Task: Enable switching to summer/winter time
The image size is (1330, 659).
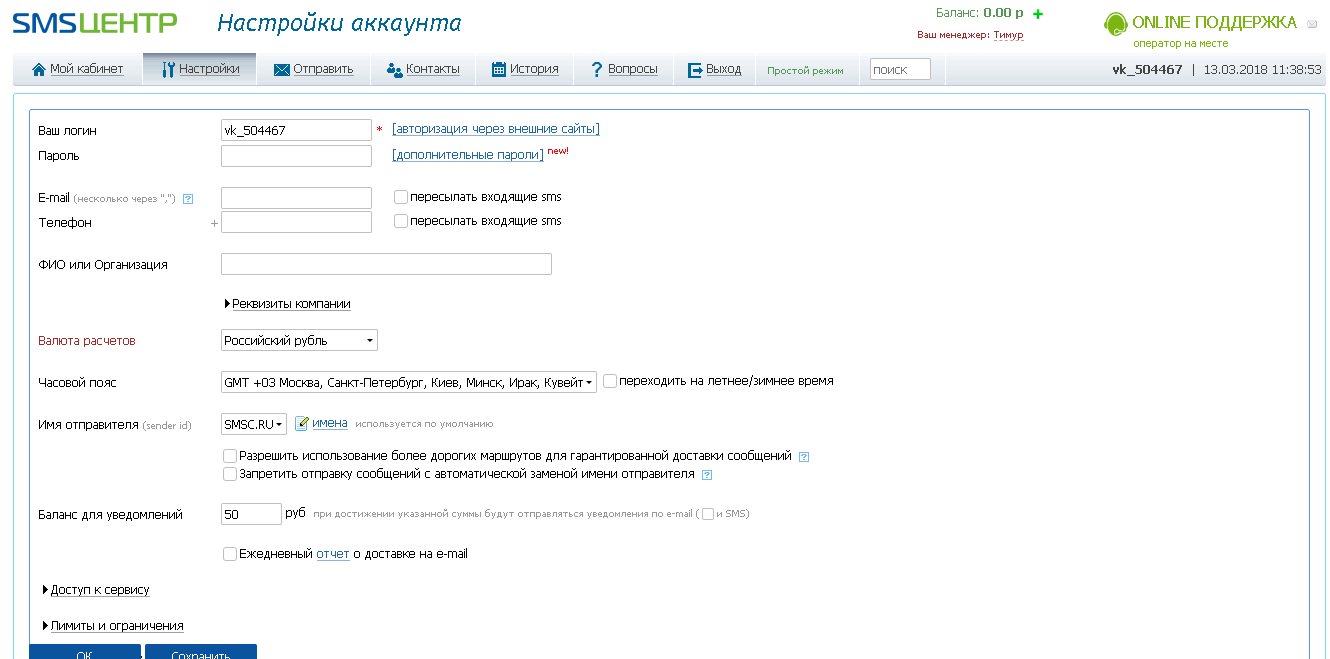Action: [x=609, y=380]
